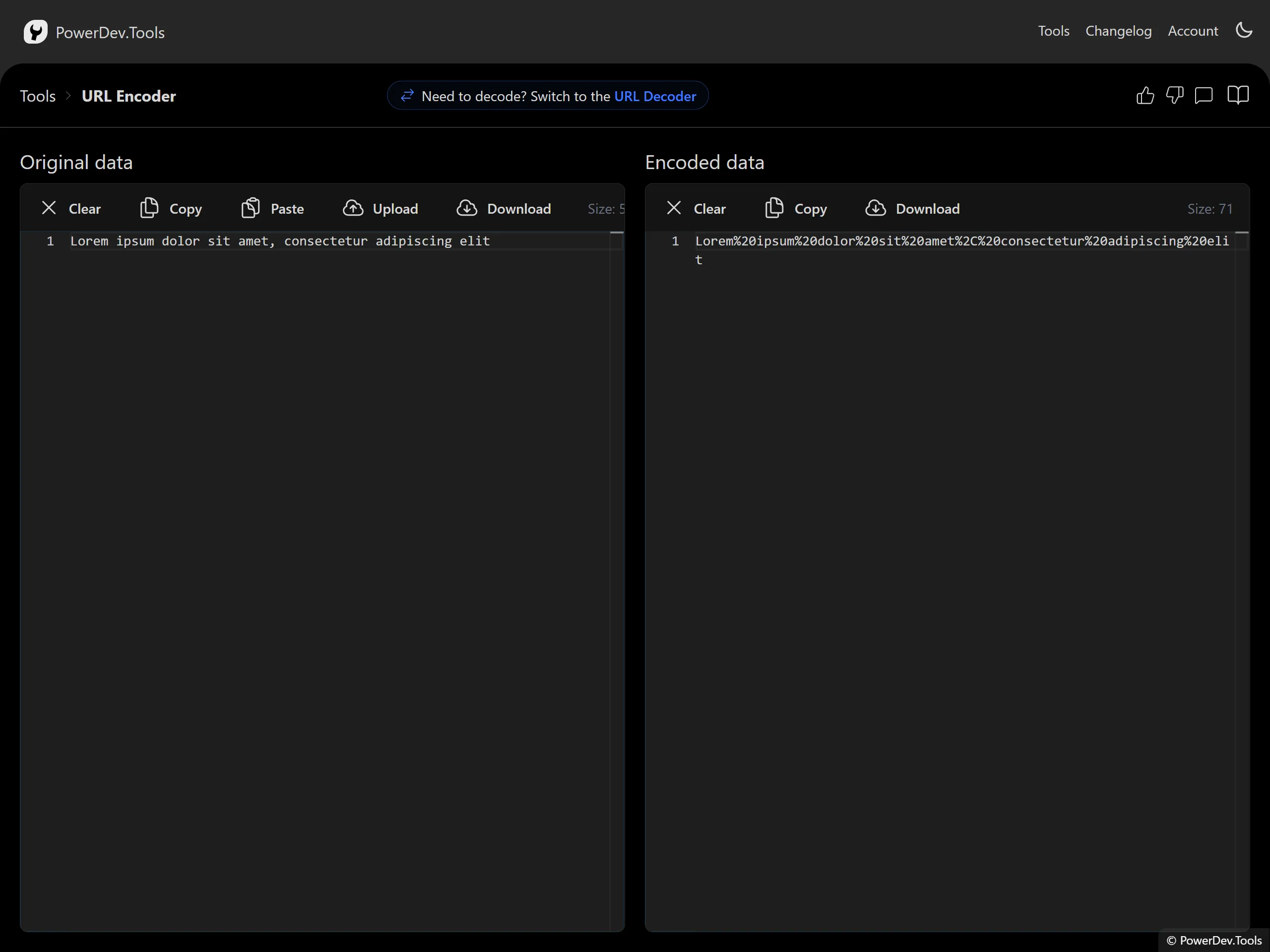Viewport: 1270px width, 952px height.
Task: Click the Original data editor scrollbar
Action: [617, 581]
